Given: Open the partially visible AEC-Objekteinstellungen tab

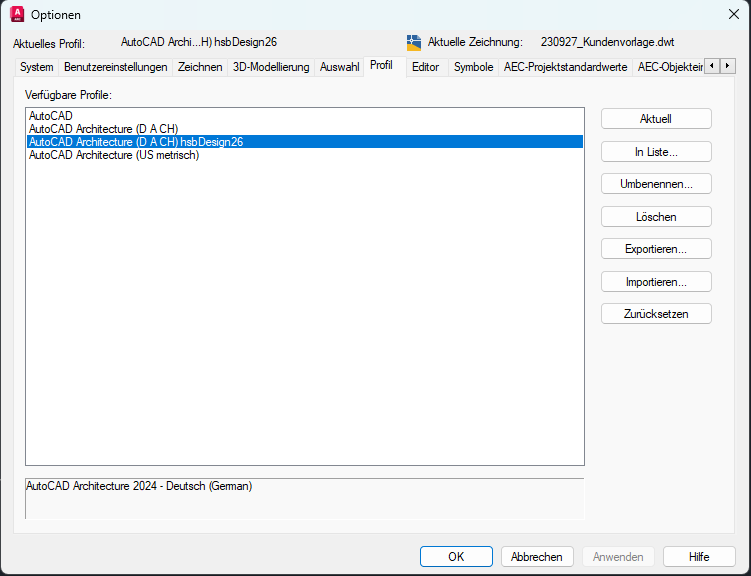Looking at the screenshot, I should click(669, 67).
